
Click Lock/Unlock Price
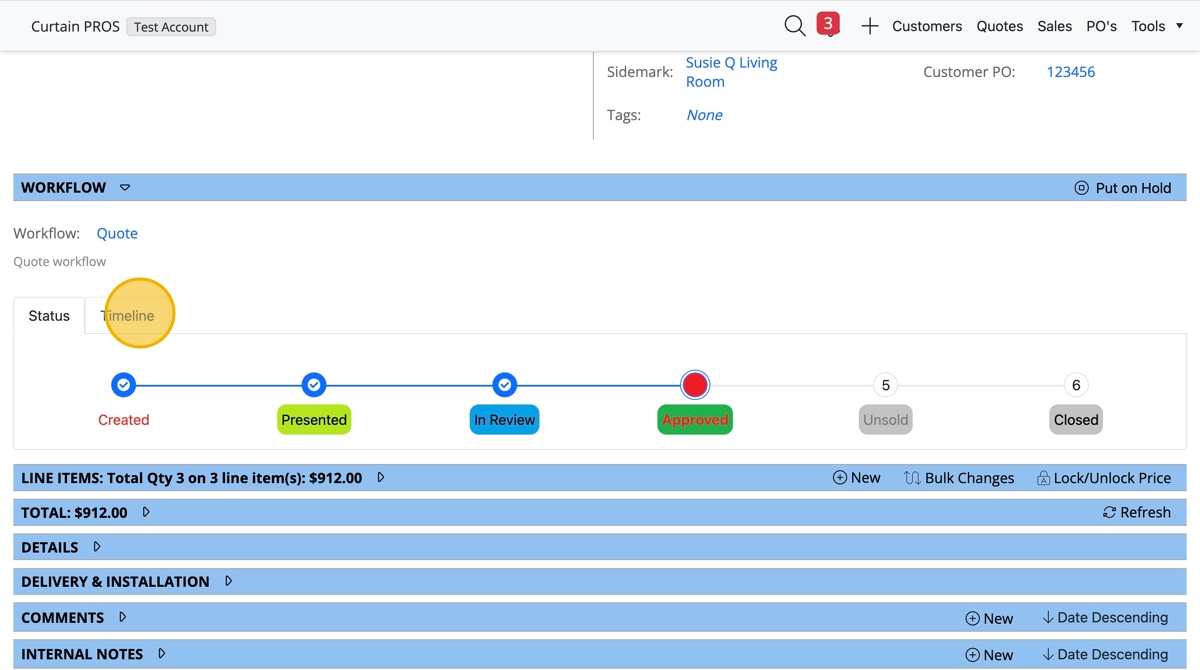click(1104, 478)
